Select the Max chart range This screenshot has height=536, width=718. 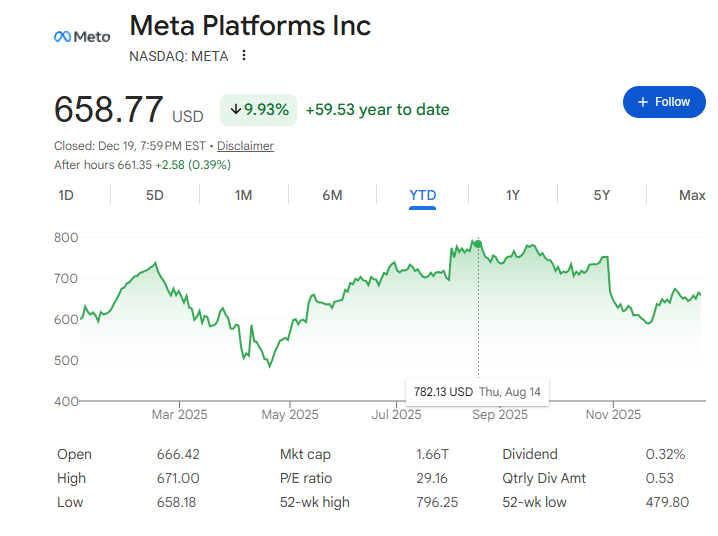[692, 195]
